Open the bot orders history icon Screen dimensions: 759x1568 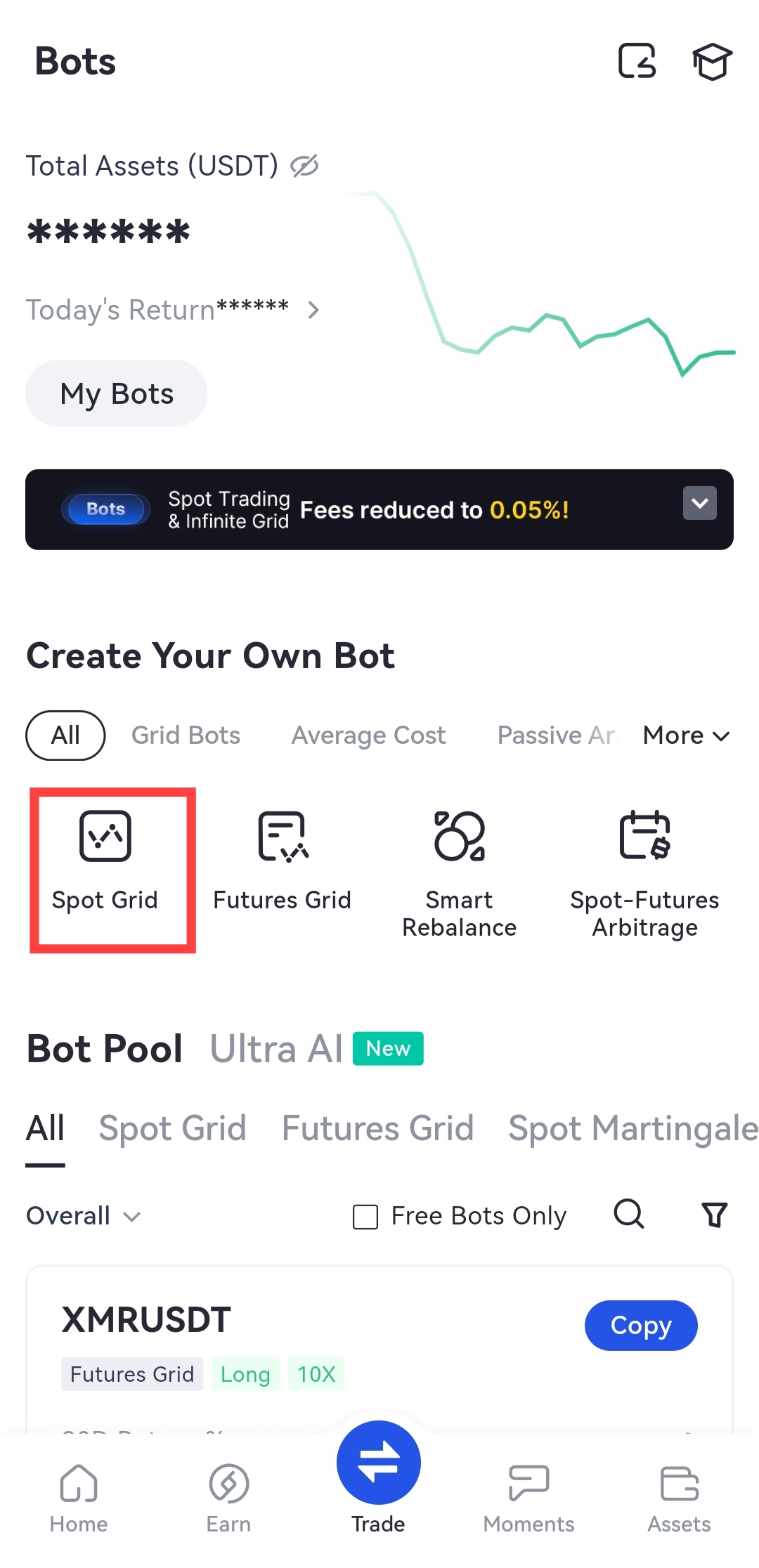637,61
